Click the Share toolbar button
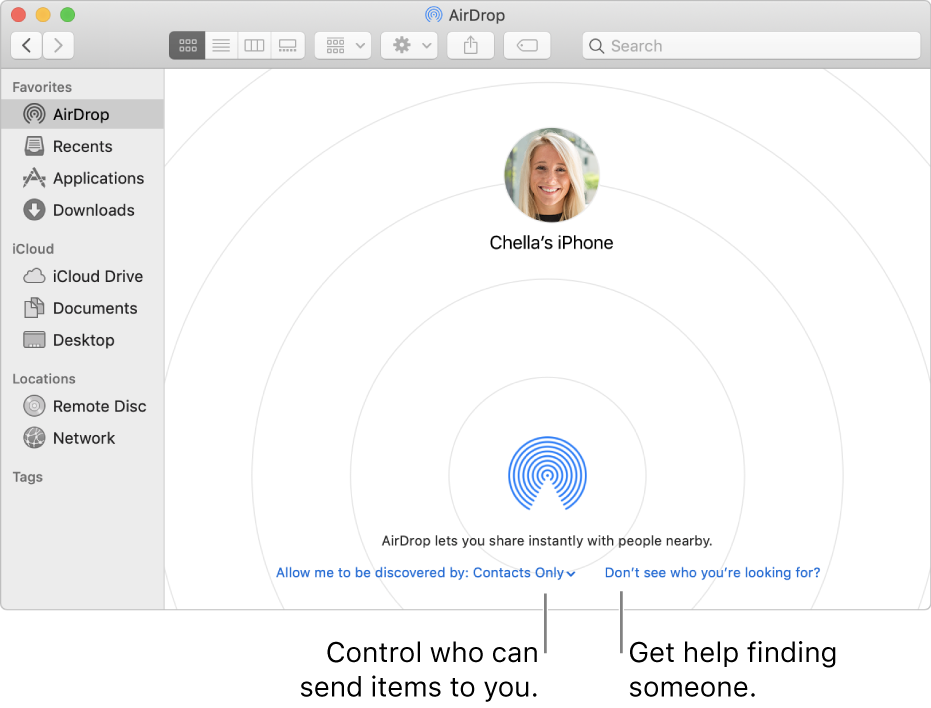 [470, 46]
